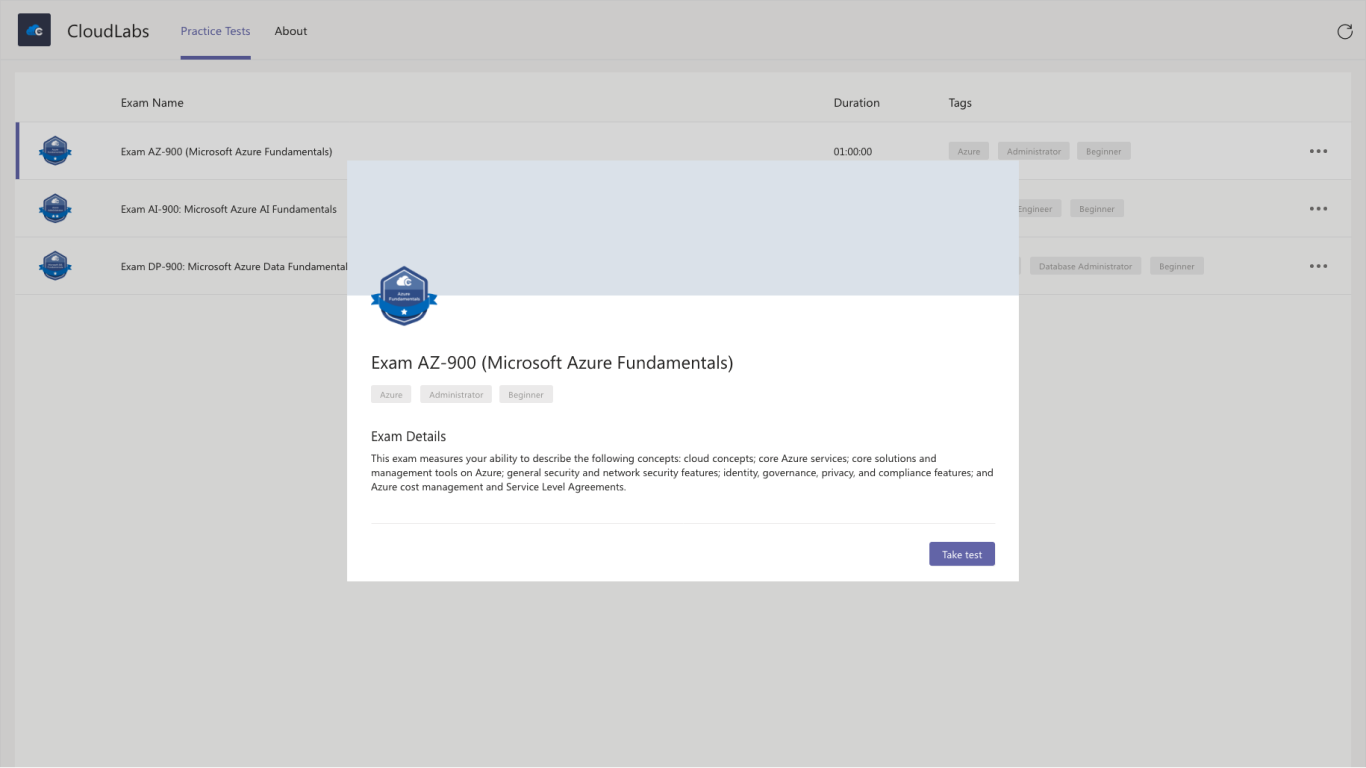Click the Administrator tag in the AZ-900 row

coord(1034,151)
